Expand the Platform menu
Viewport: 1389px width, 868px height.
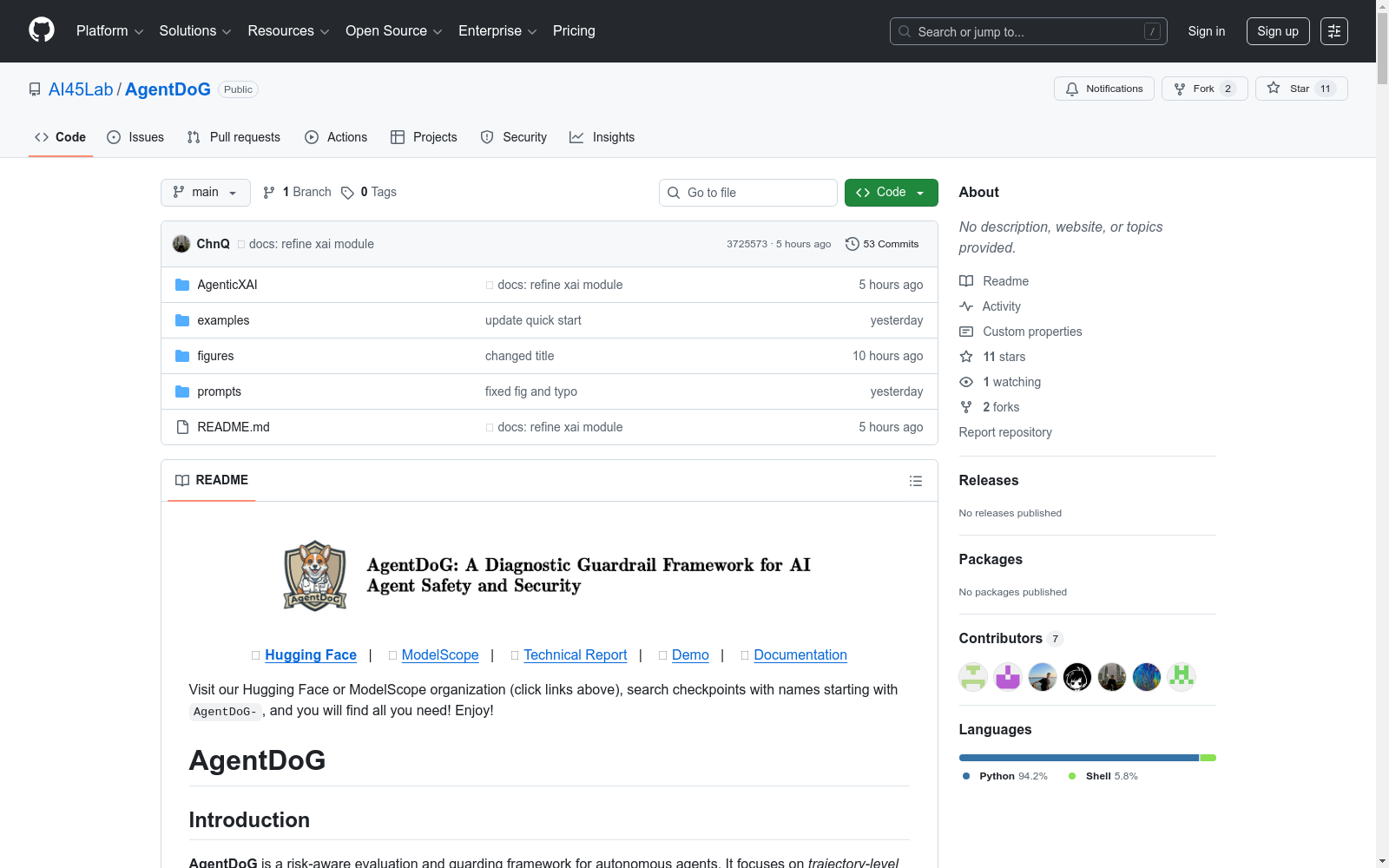(109, 31)
